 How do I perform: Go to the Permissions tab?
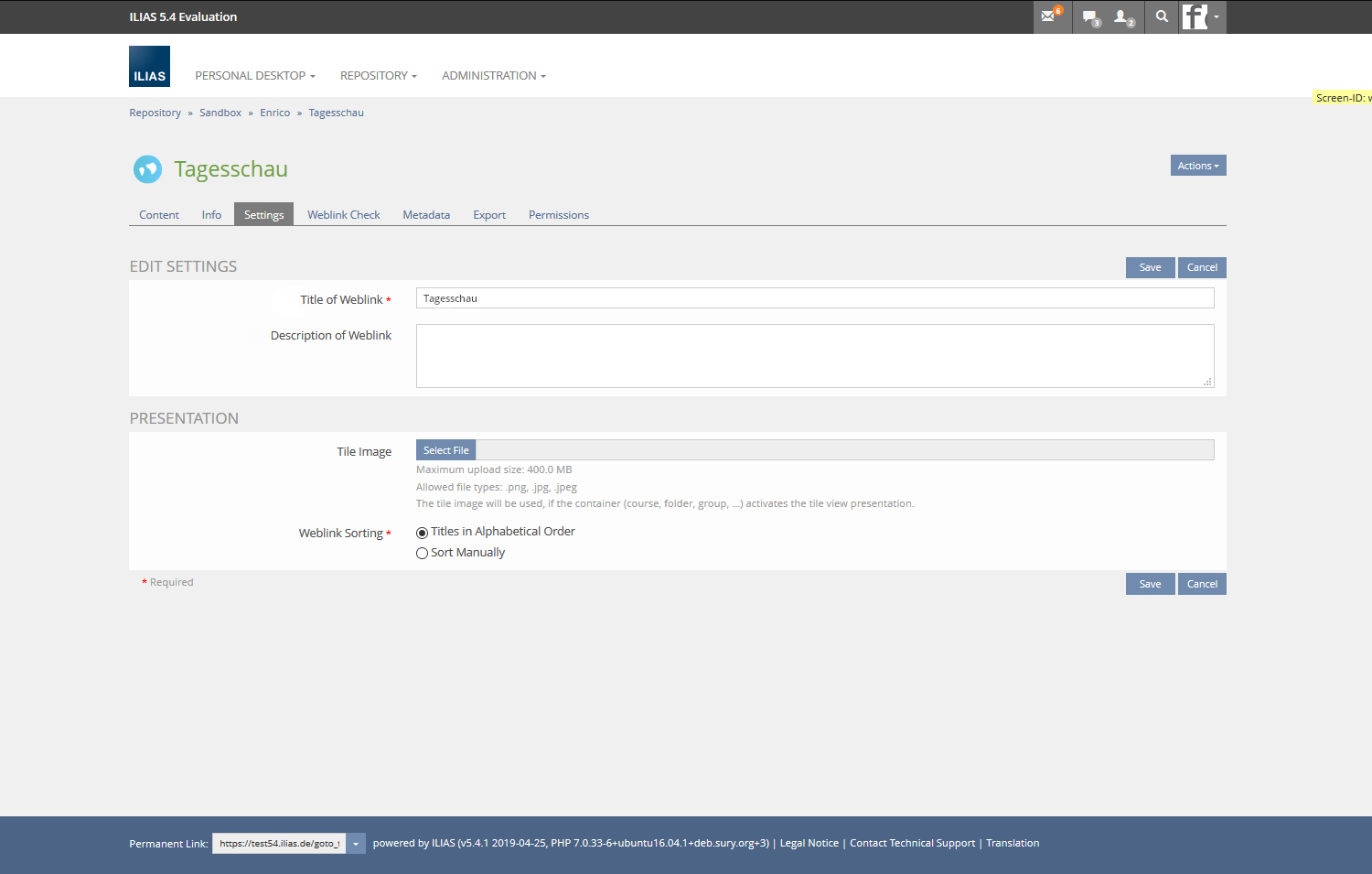[x=558, y=215]
